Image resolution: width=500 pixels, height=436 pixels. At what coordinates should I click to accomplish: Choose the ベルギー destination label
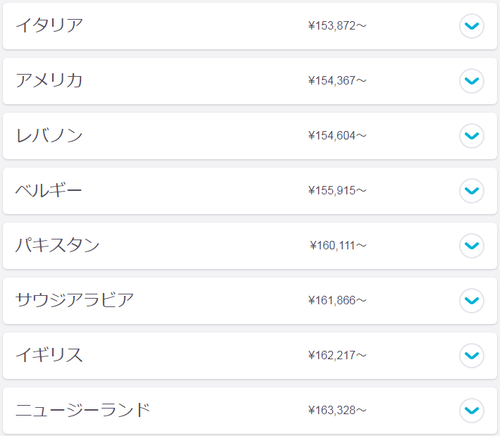pos(49,190)
